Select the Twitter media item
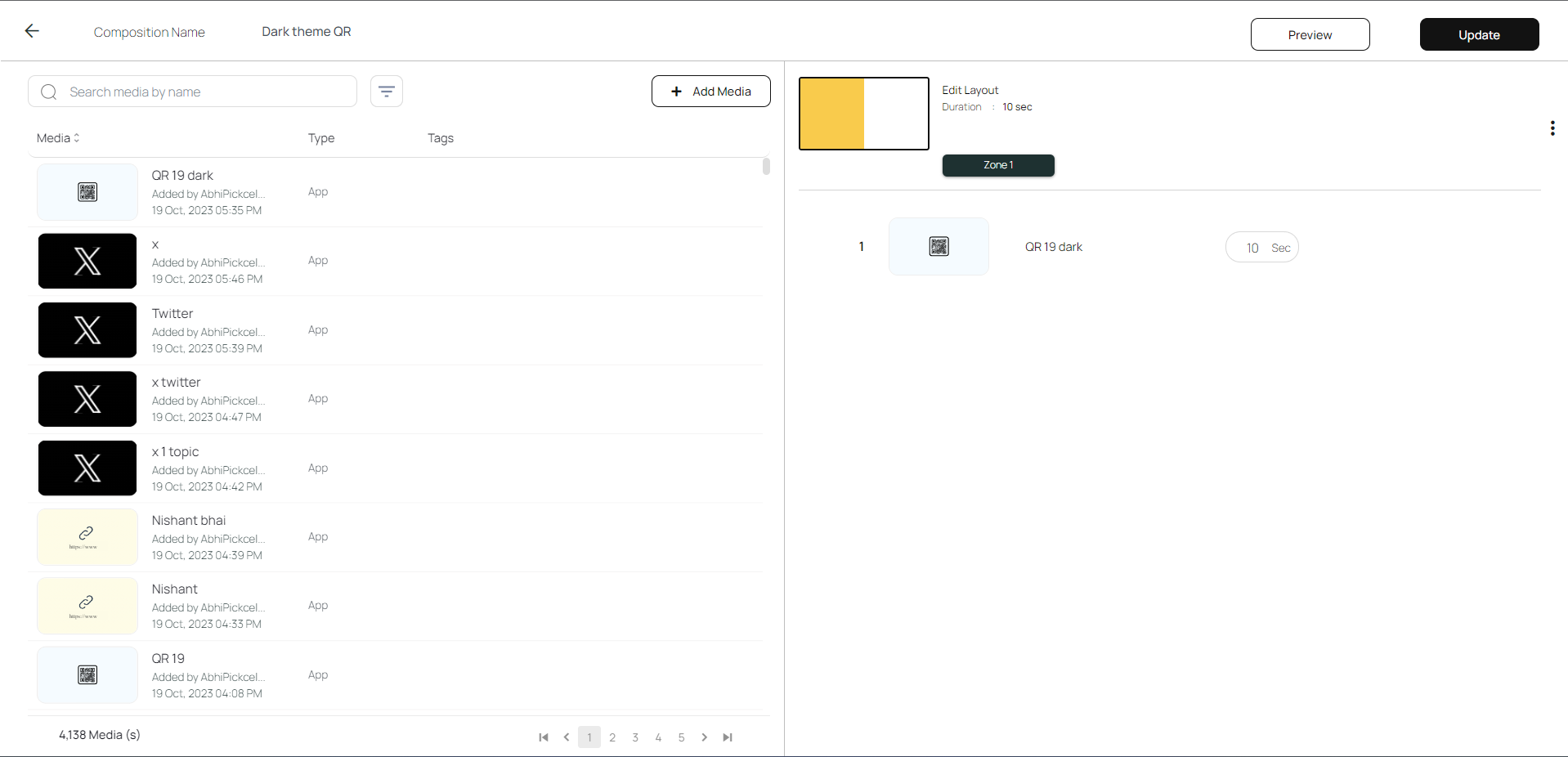Screen dimensions: 1568x757 (172, 314)
